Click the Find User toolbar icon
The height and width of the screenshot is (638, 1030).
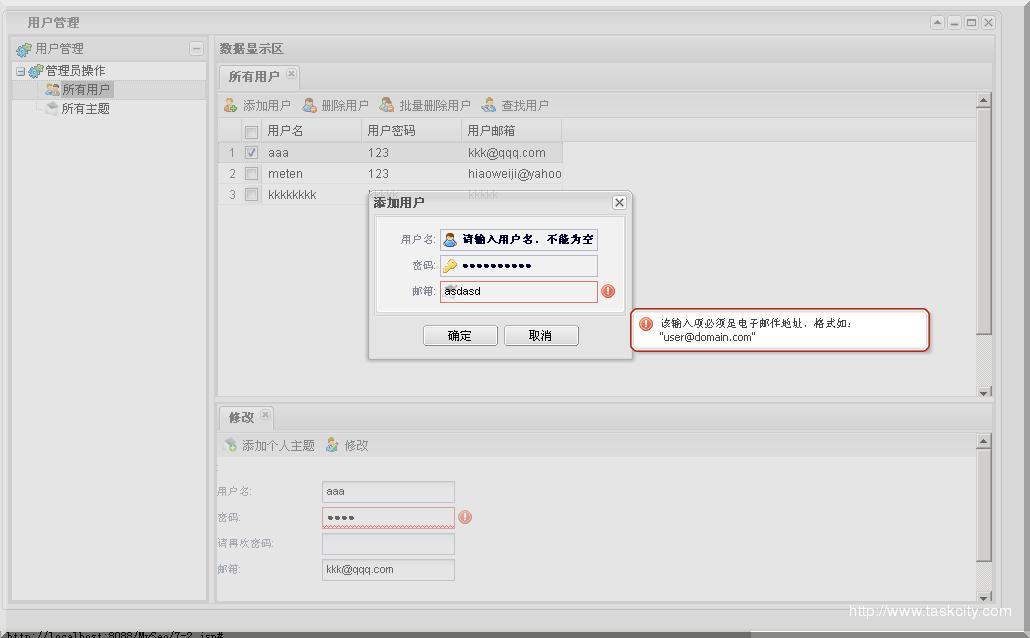[489, 105]
